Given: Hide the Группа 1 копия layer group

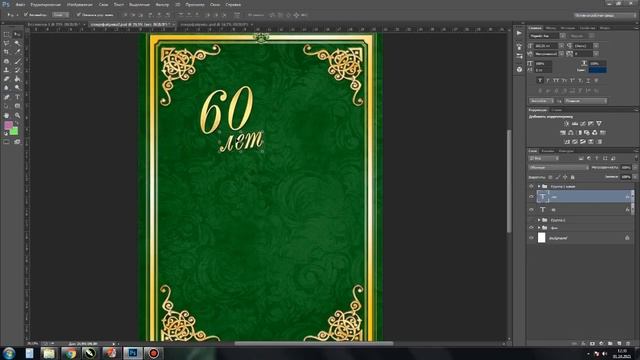Looking at the screenshot, I should click(x=531, y=186).
